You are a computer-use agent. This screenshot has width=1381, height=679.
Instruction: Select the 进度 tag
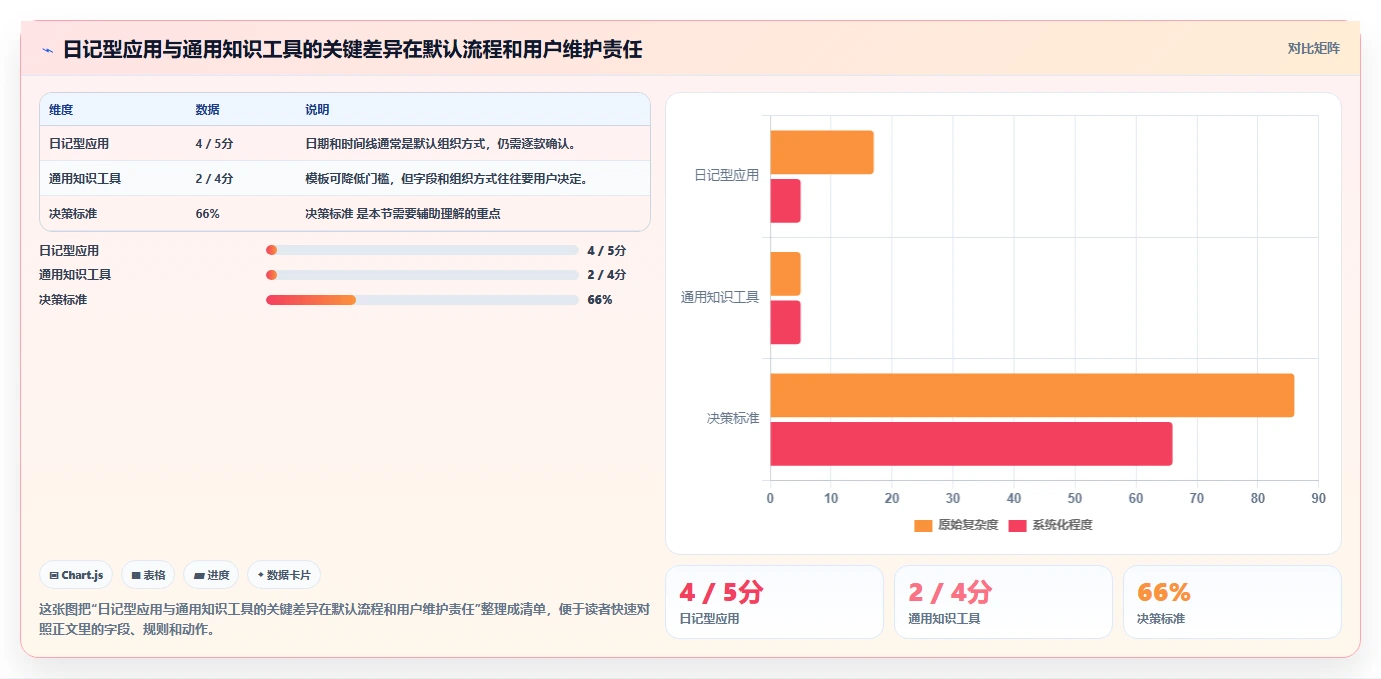(x=211, y=575)
